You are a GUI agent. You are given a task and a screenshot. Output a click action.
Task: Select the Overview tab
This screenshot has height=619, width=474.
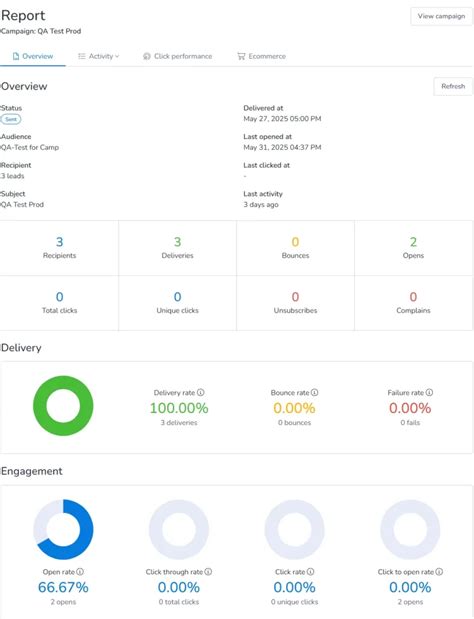pos(33,56)
